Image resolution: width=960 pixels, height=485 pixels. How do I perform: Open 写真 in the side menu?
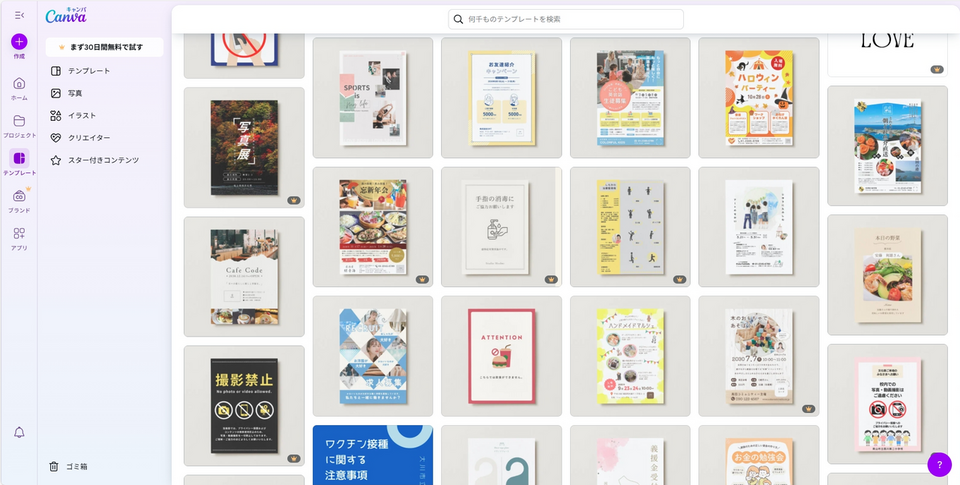[104, 93]
